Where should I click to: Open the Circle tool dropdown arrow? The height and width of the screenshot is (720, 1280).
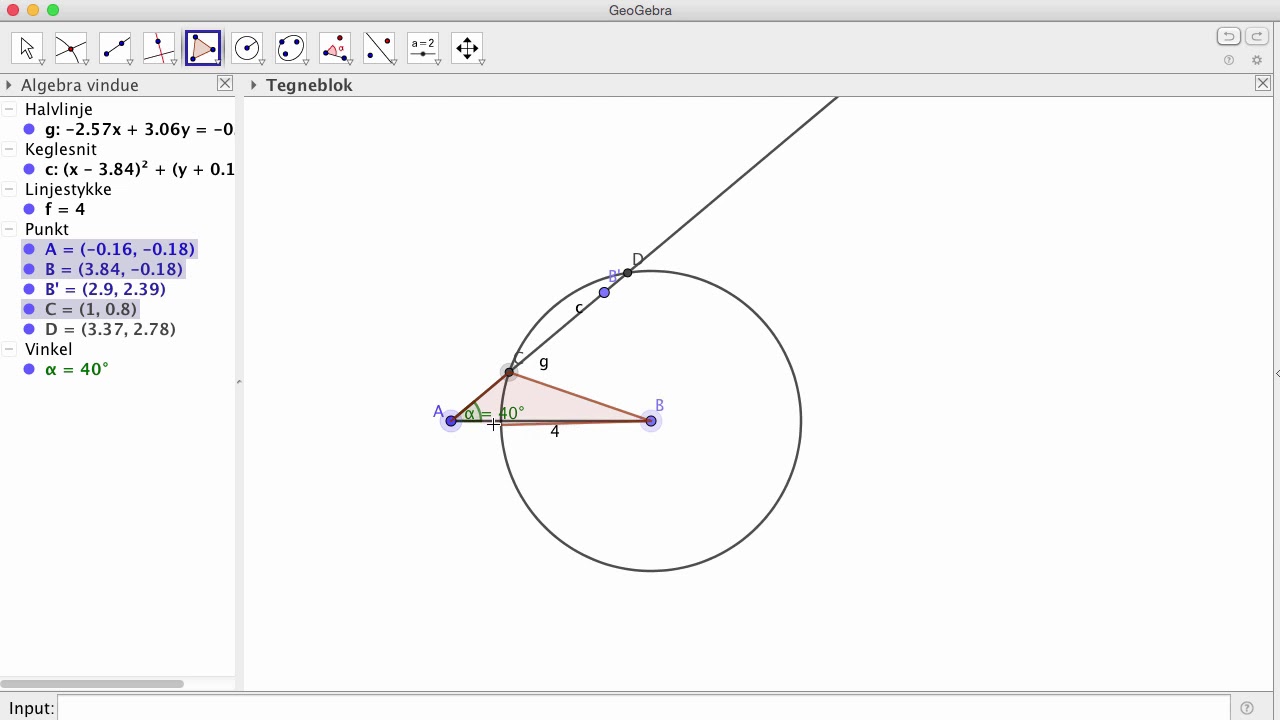[x=261, y=63]
